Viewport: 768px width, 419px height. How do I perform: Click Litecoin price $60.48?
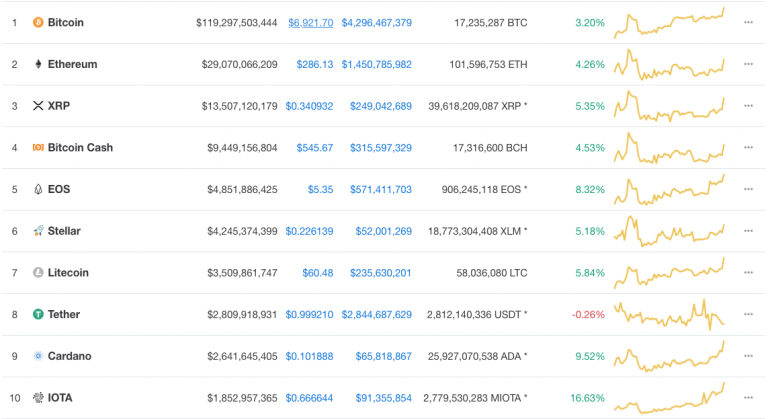click(318, 272)
